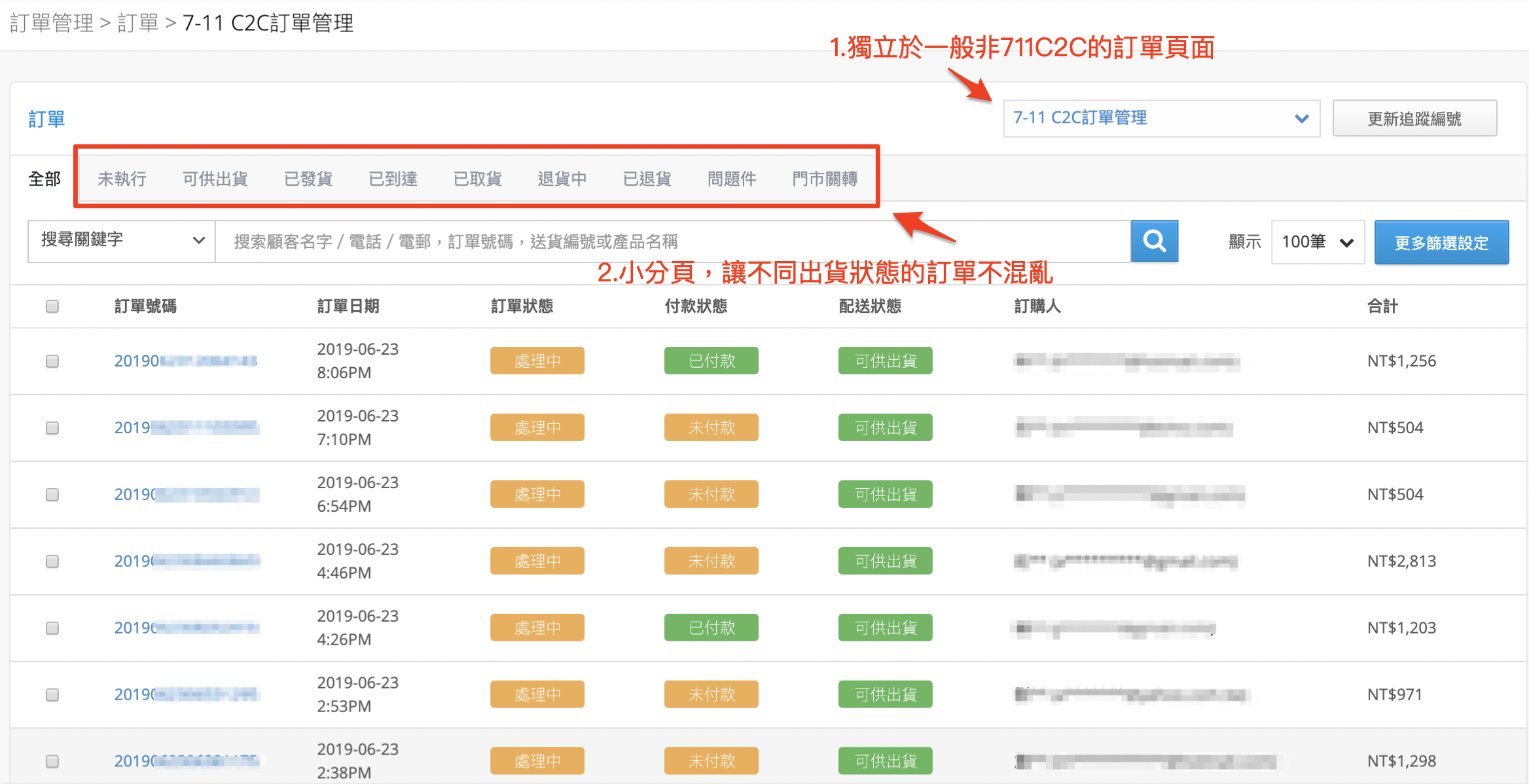Click the blue magnifier search button
Screen dimensions: 1529x784
point(1154,241)
